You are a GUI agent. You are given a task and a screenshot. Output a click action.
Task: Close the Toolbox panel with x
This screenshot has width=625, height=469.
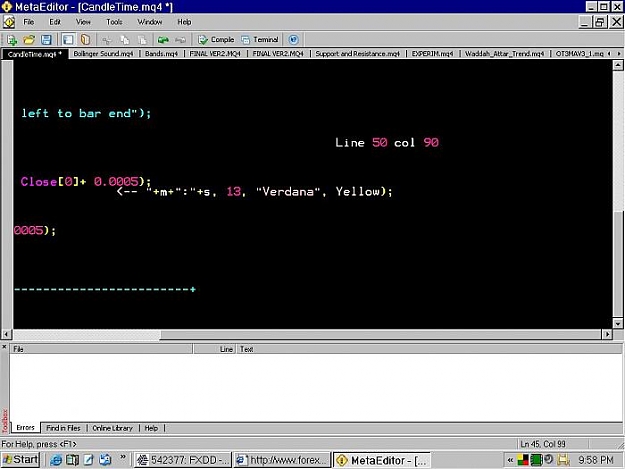[x=4, y=347]
